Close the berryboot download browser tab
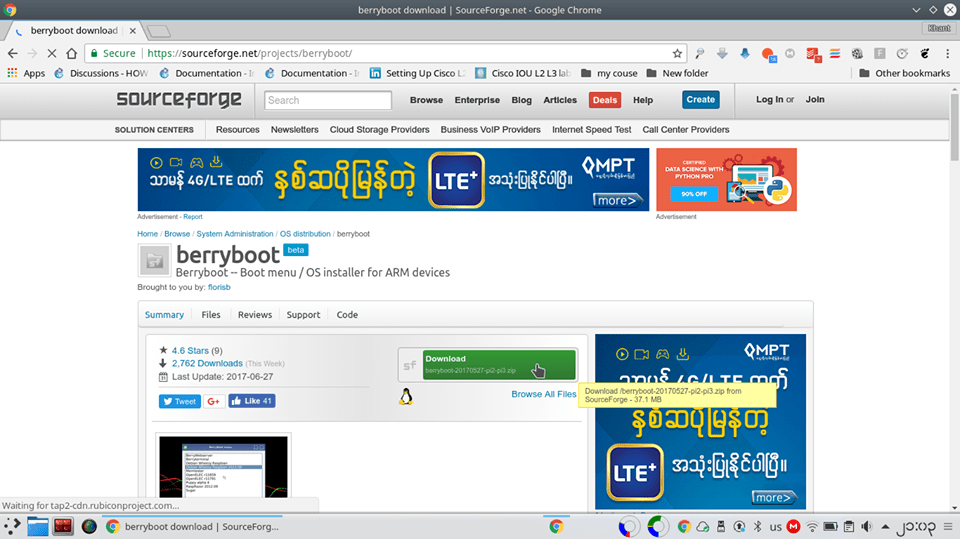This screenshot has width=960, height=539. [132, 31]
